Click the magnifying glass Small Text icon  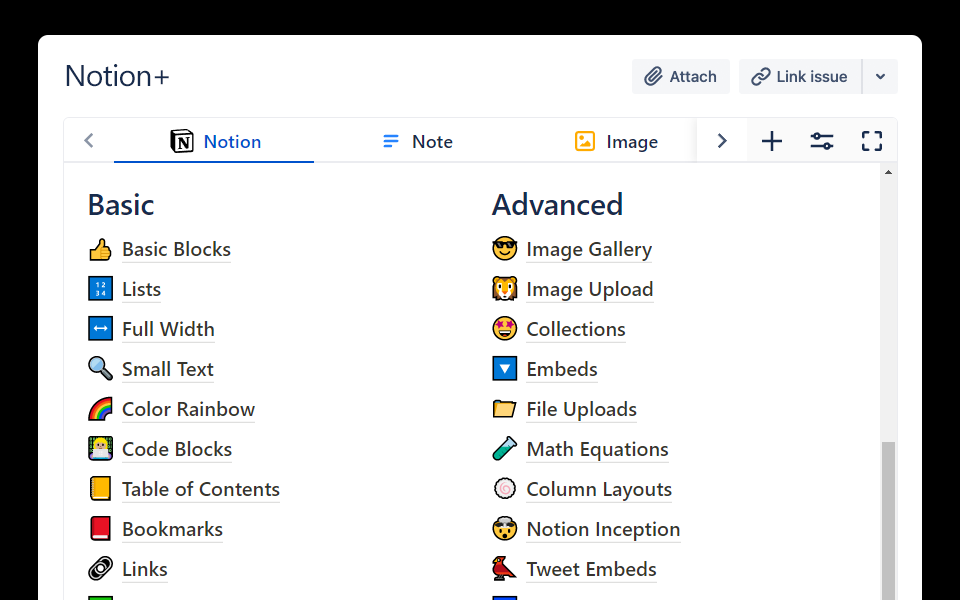100,370
